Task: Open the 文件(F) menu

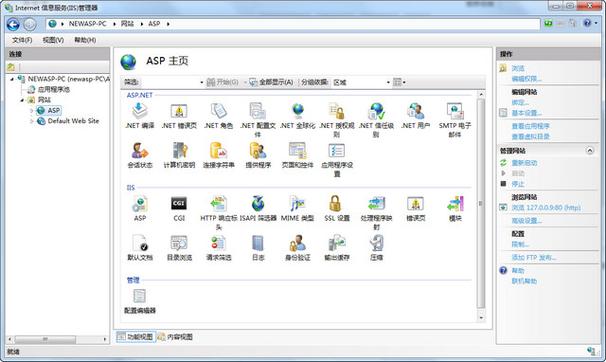Action: [x=22, y=40]
